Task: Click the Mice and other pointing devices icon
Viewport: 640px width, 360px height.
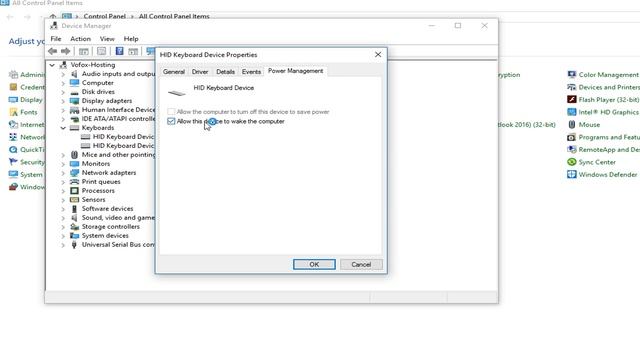Action: (74, 155)
